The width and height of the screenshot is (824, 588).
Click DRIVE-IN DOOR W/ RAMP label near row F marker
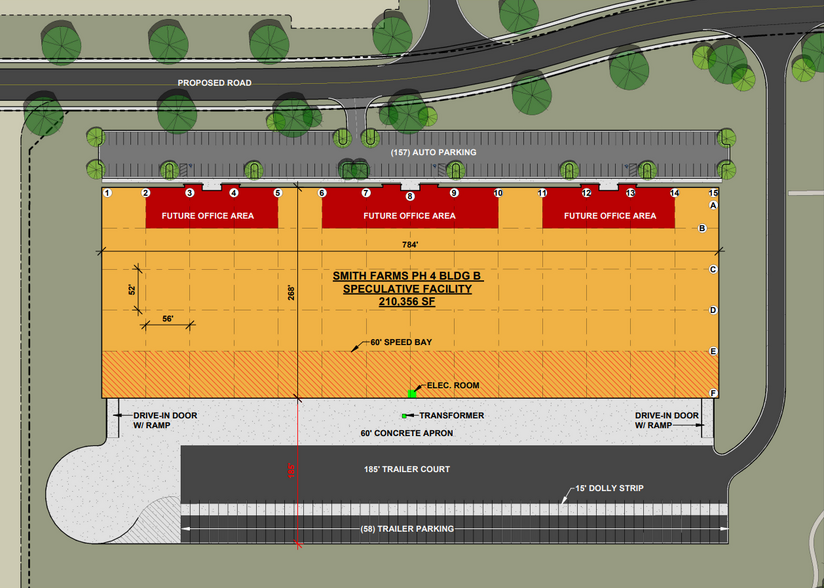point(666,420)
